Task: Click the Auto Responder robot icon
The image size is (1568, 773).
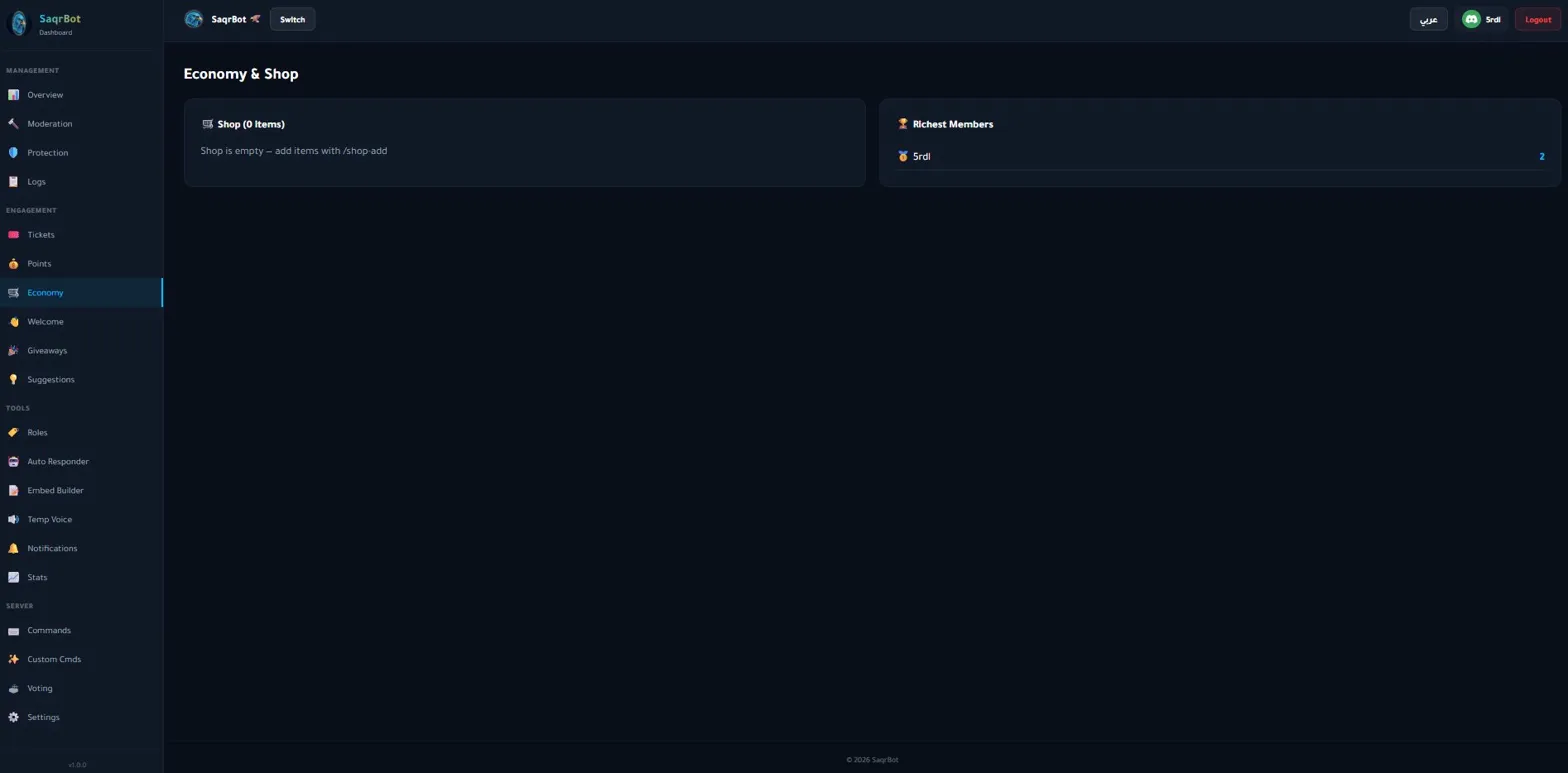Action: pos(13,462)
